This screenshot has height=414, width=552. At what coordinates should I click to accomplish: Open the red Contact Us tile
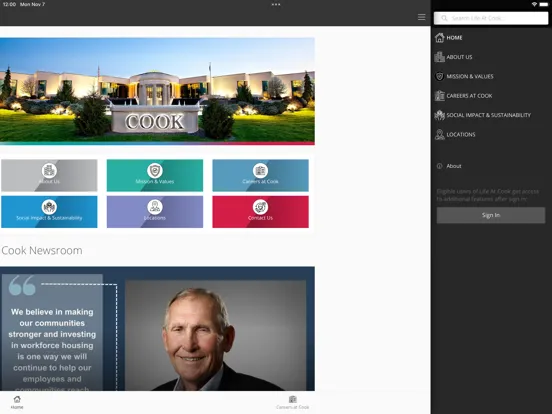[x=261, y=212]
